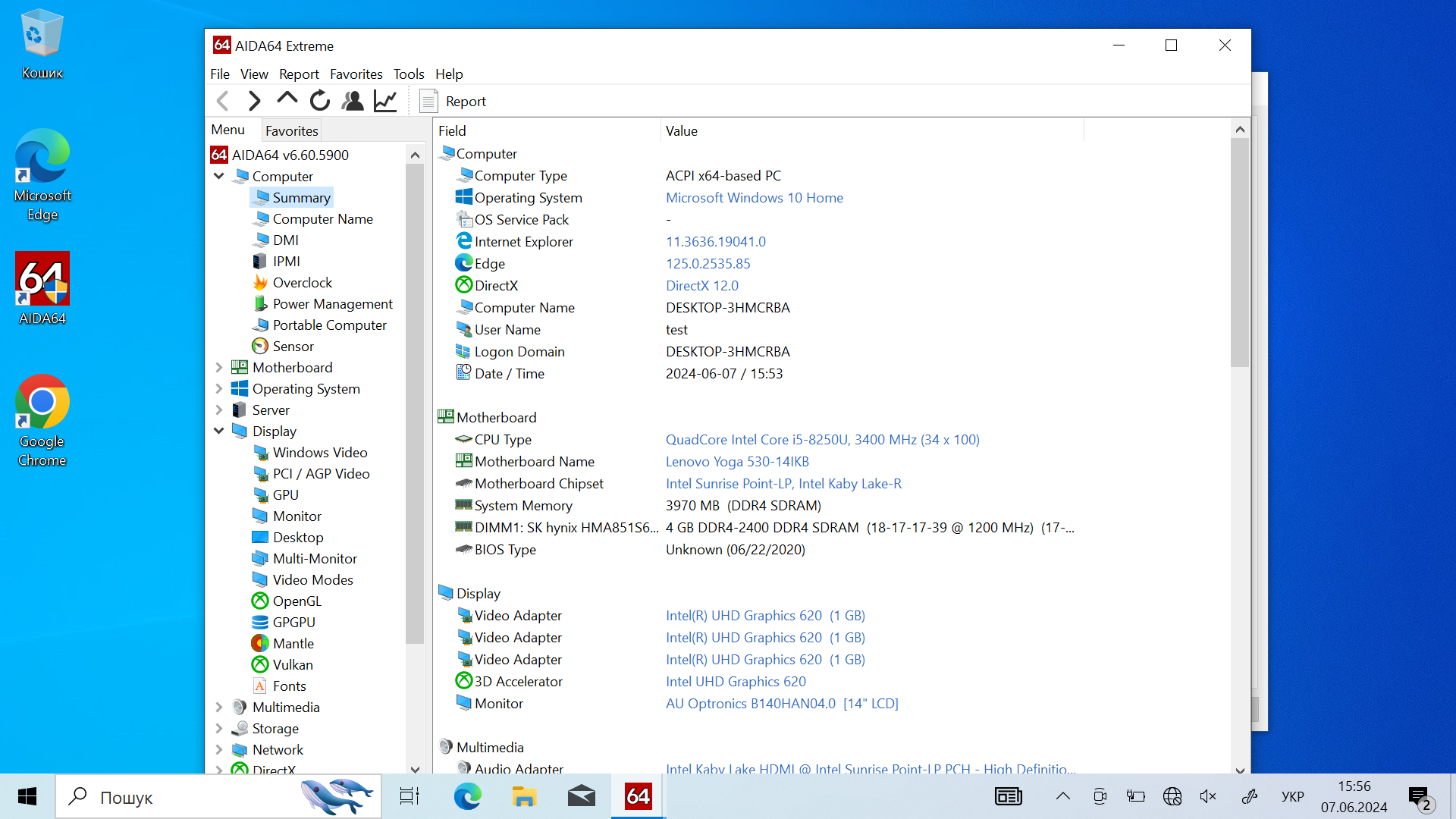Viewport: 1456px width, 819px height.
Task: Select the DMI tree item
Action: pos(285,240)
